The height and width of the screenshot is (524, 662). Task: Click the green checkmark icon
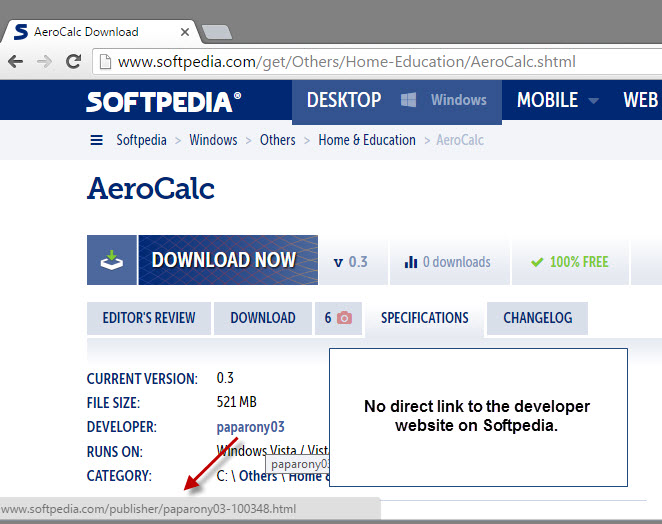537,262
